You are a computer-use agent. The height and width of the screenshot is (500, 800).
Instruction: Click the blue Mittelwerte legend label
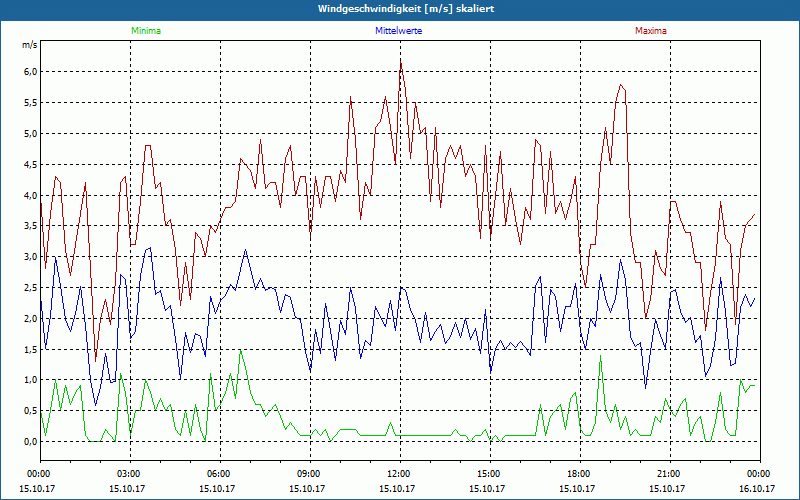(x=398, y=31)
